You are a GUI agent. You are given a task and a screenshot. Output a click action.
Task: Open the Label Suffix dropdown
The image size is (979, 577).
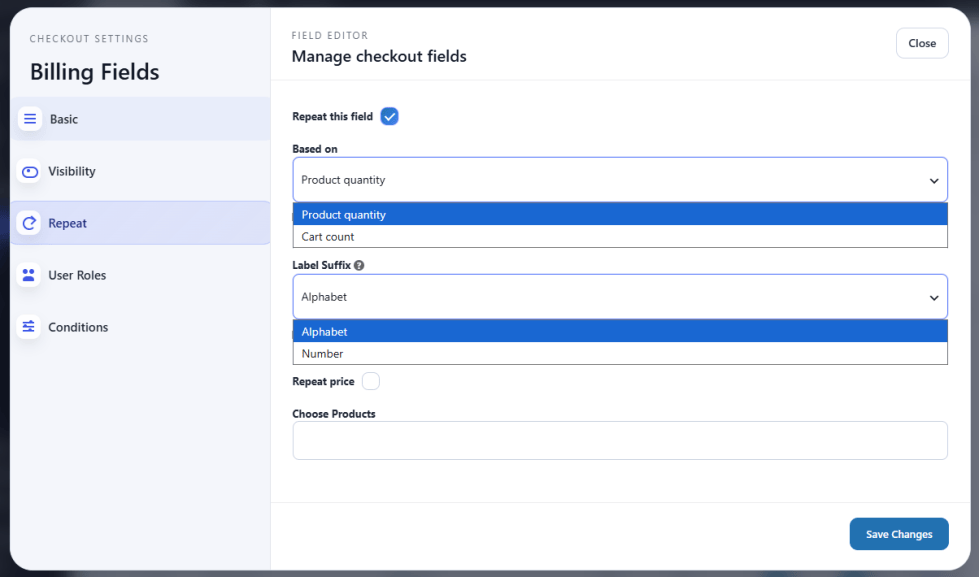(x=620, y=297)
